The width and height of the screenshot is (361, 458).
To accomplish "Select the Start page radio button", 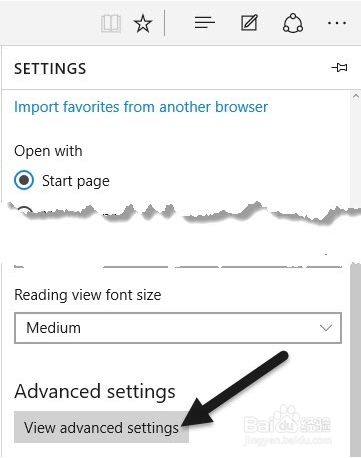I will click(24, 180).
